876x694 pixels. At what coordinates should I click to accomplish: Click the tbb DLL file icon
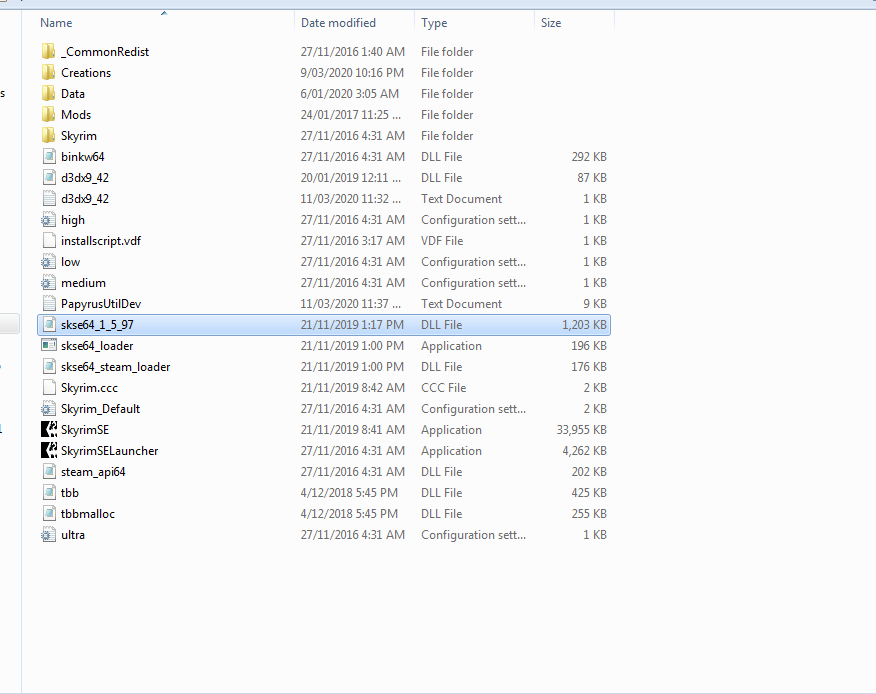tap(49, 493)
